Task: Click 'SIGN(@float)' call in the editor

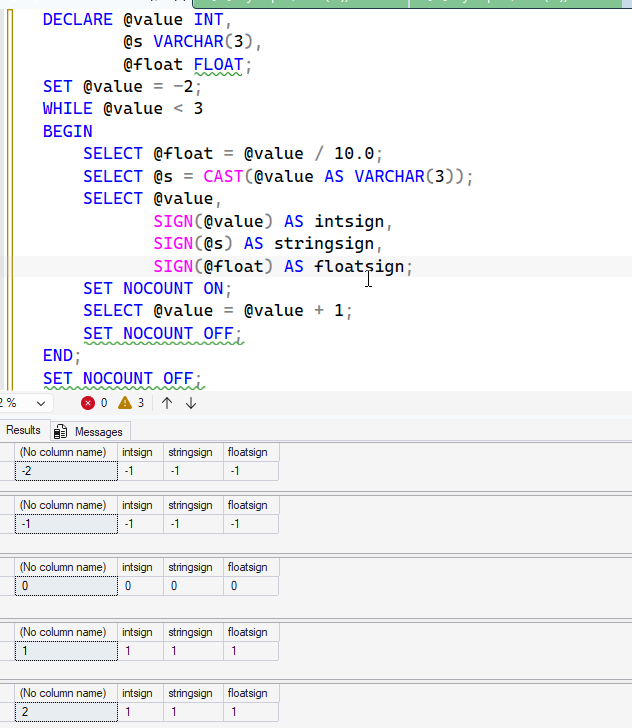Action: tap(213, 266)
